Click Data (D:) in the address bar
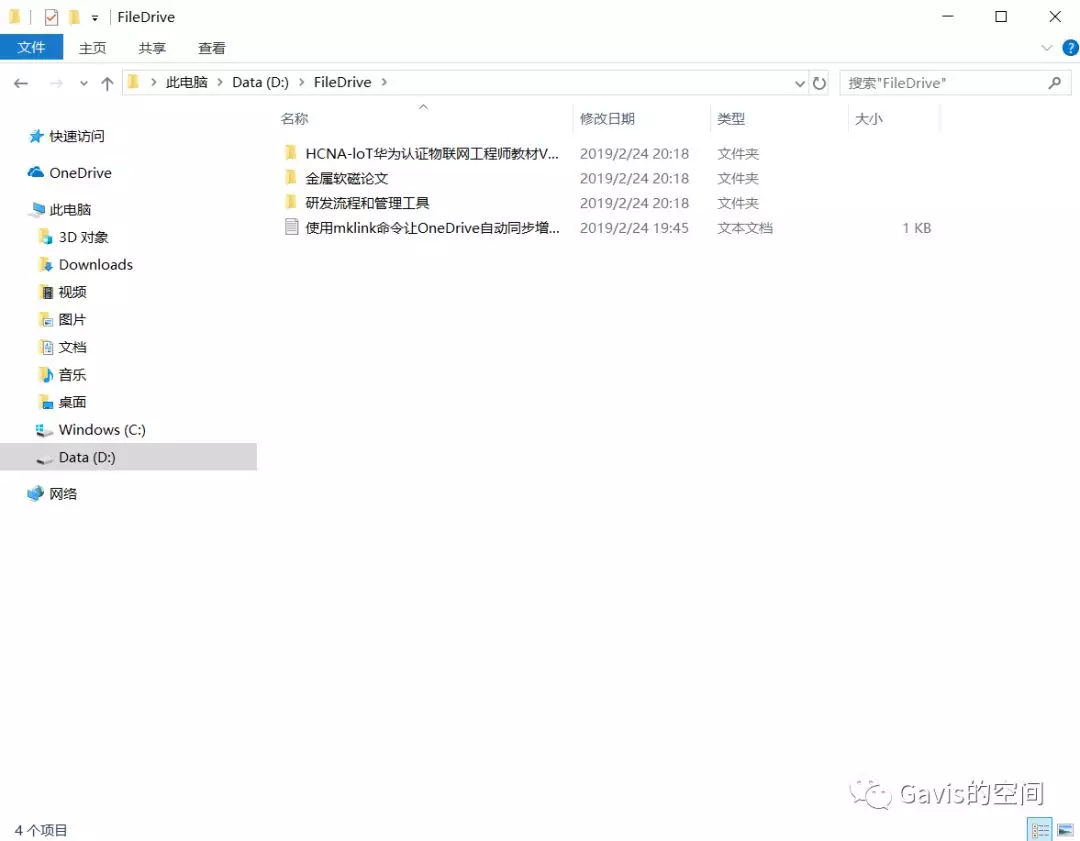This screenshot has height=841, width=1080. pos(260,82)
